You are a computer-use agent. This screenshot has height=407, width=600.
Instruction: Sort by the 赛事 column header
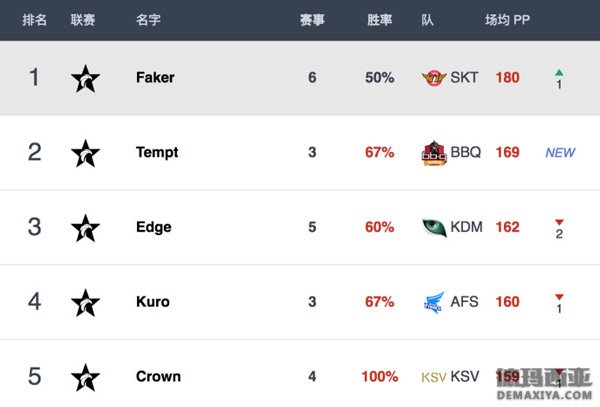pos(312,20)
